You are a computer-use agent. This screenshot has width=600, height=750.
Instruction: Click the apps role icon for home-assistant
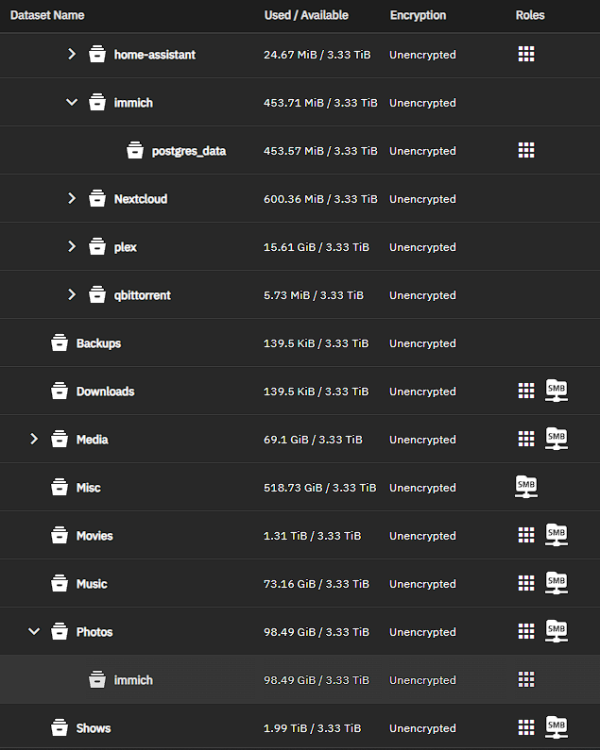coord(526,54)
